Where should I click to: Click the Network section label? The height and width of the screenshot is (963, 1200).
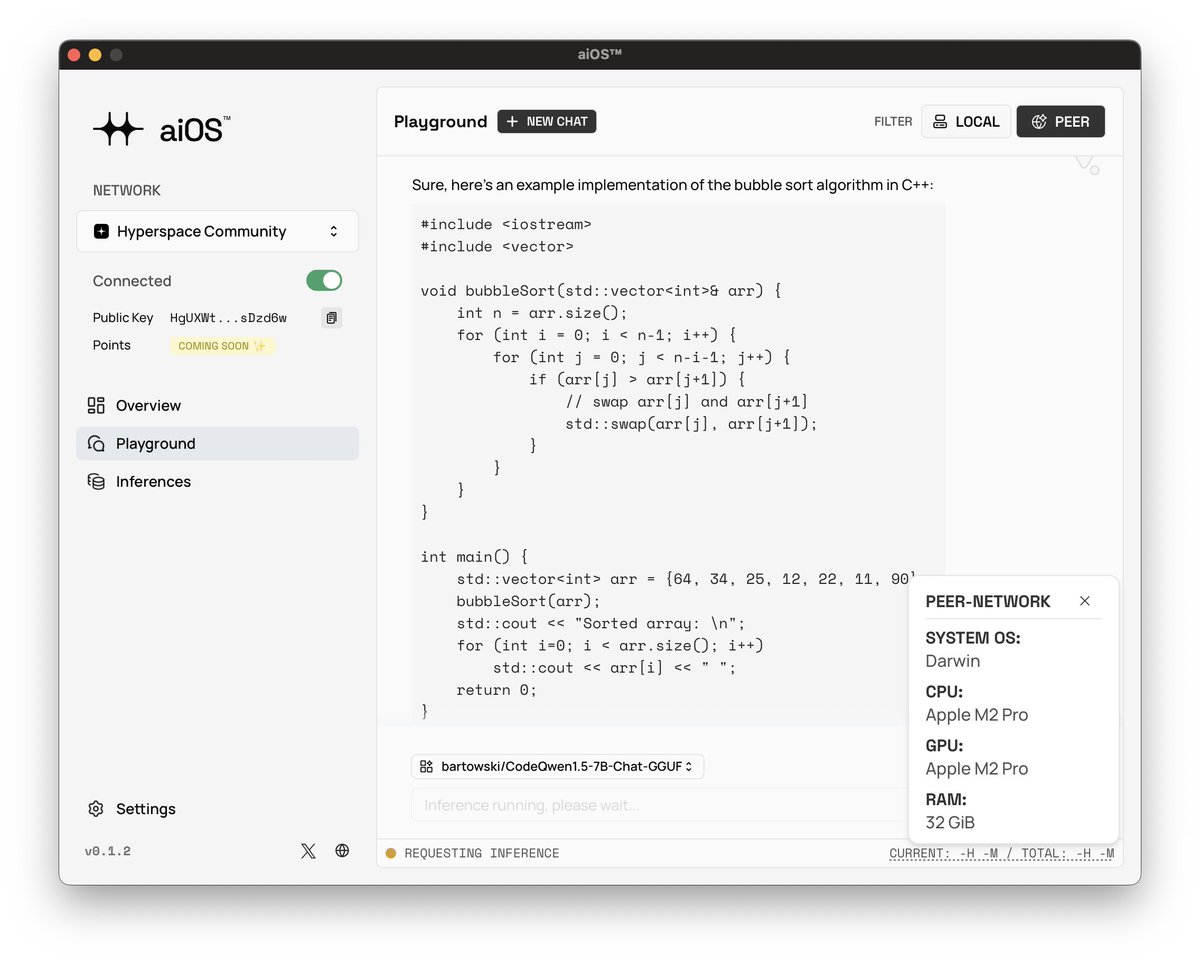127,190
